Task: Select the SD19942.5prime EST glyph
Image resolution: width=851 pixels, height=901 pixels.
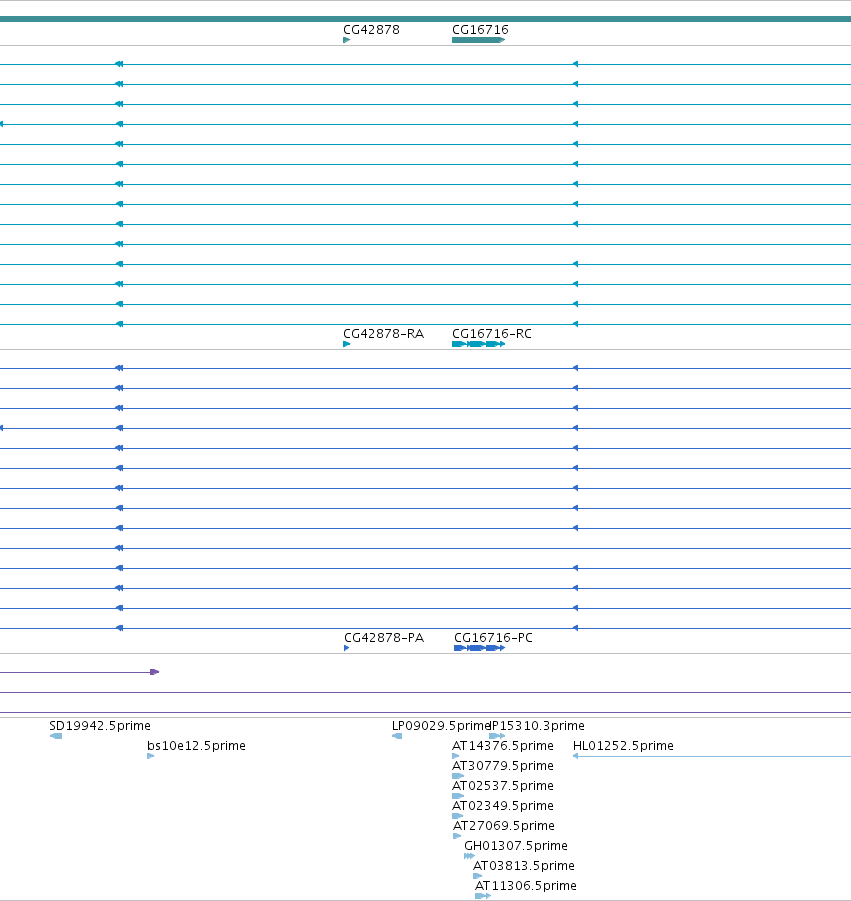Action: (56, 736)
